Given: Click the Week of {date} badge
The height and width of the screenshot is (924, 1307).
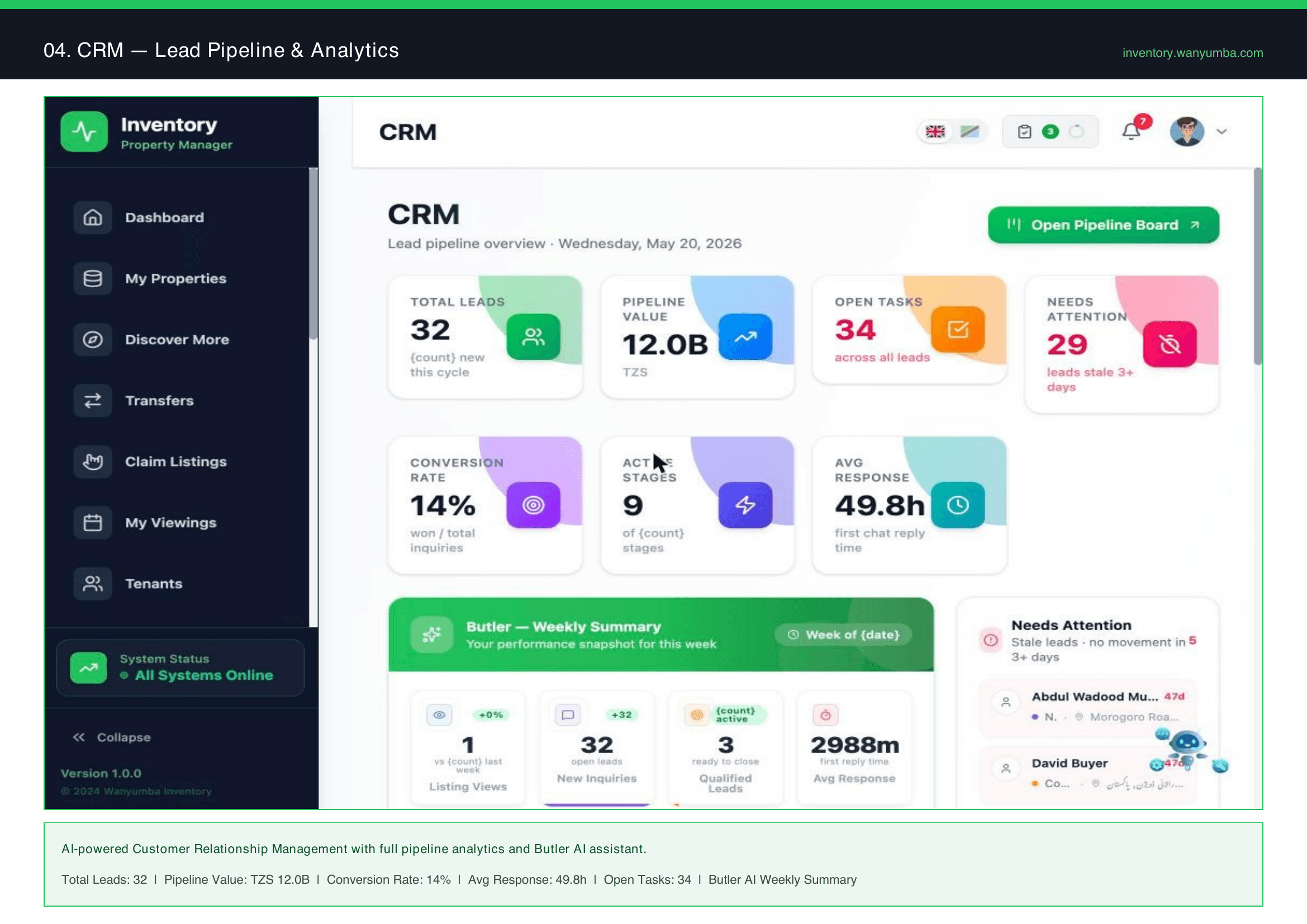Looking at the screenshot, I should point(844,635).
